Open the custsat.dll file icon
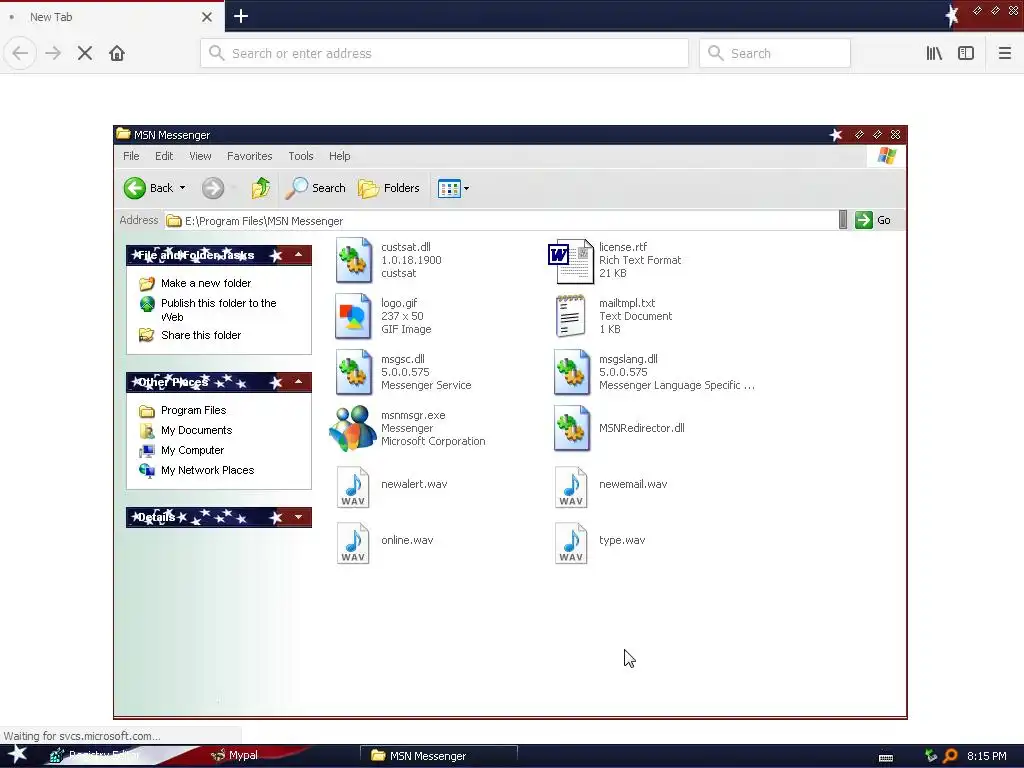Image resolution: width=1024 pixels, height=768 pixels. point(353,260)
